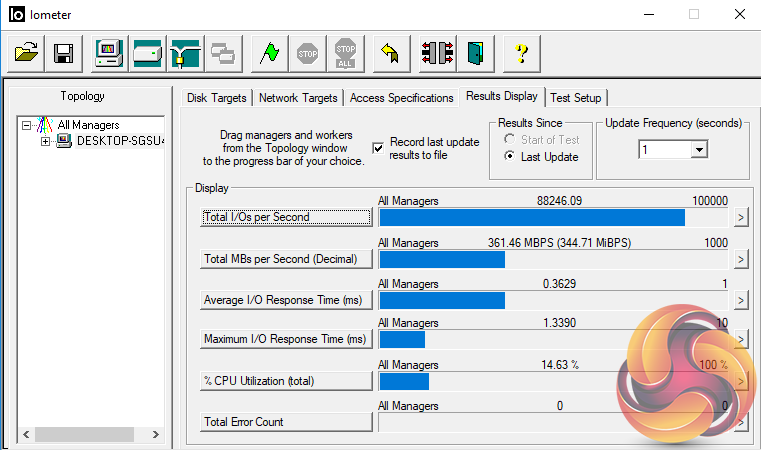Click the Reset Workers yellow arrow icon
This screenshot has height=450, width=761.
pyautogui.click(x=391, y=53)
